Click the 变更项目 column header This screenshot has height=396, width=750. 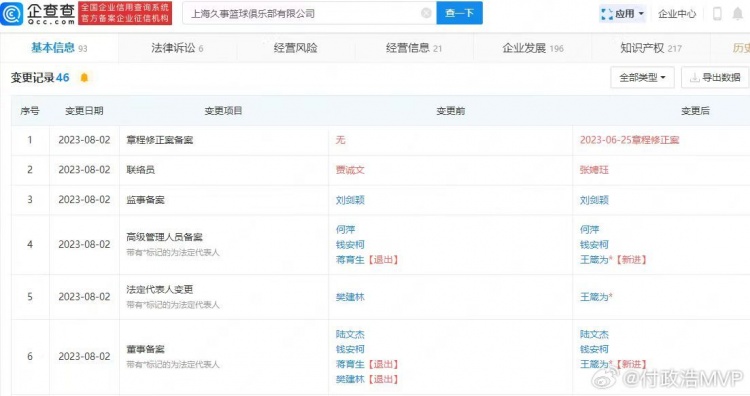click(223, 111)
